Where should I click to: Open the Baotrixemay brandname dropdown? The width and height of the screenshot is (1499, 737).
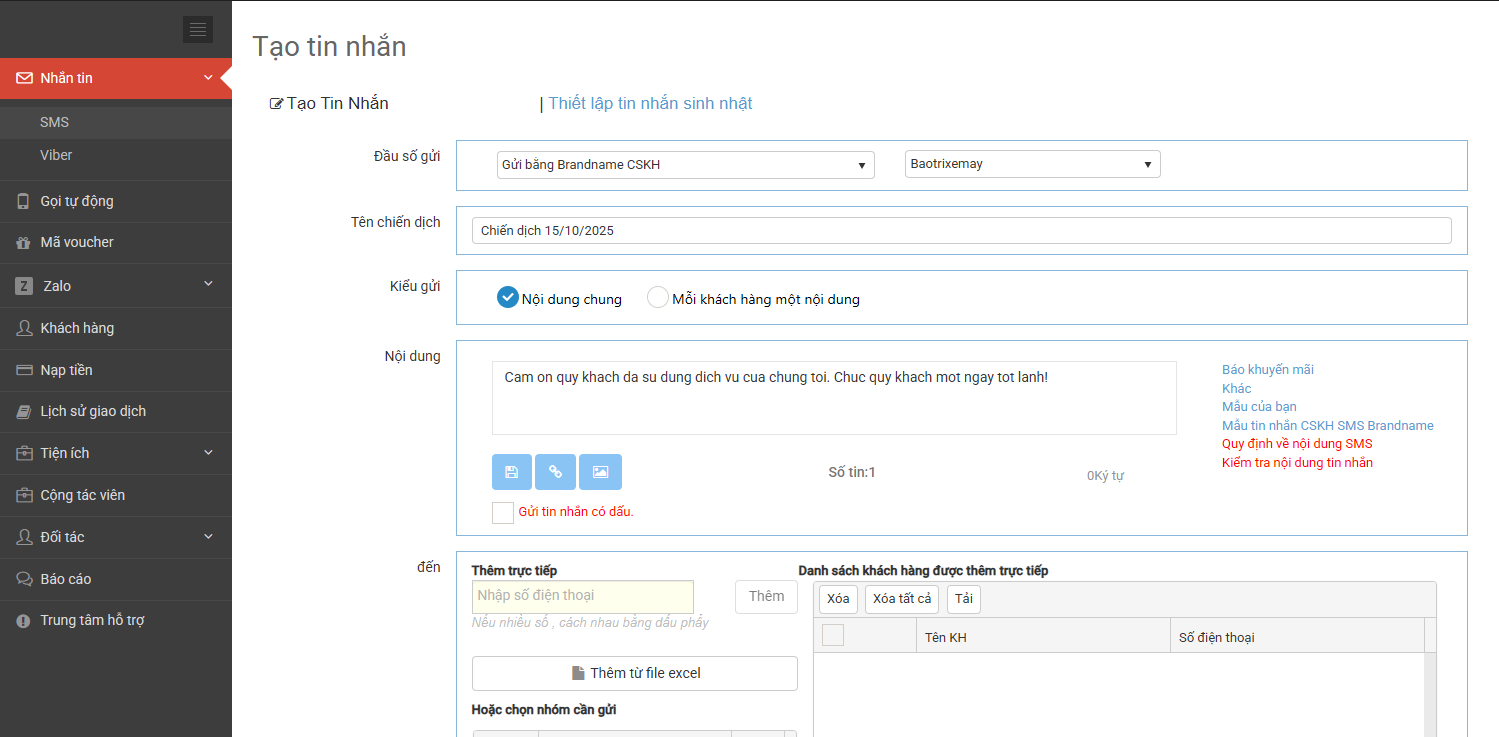tap(1032, 165)
